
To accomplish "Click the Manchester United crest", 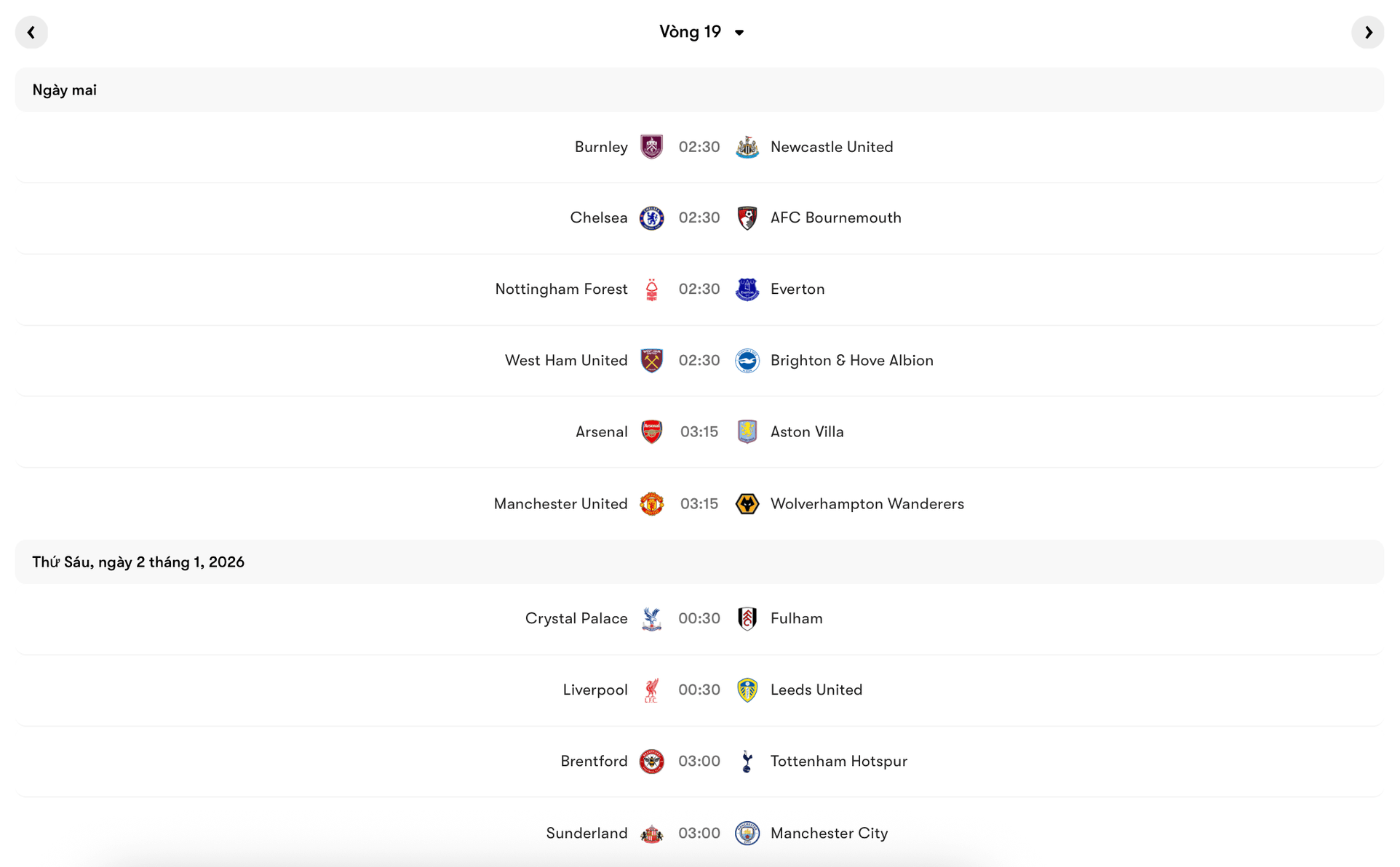I will point(652,503).
